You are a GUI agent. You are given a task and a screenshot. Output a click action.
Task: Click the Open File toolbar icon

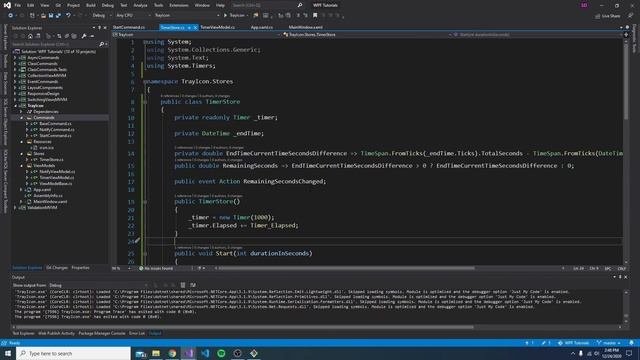coord(43,16)
